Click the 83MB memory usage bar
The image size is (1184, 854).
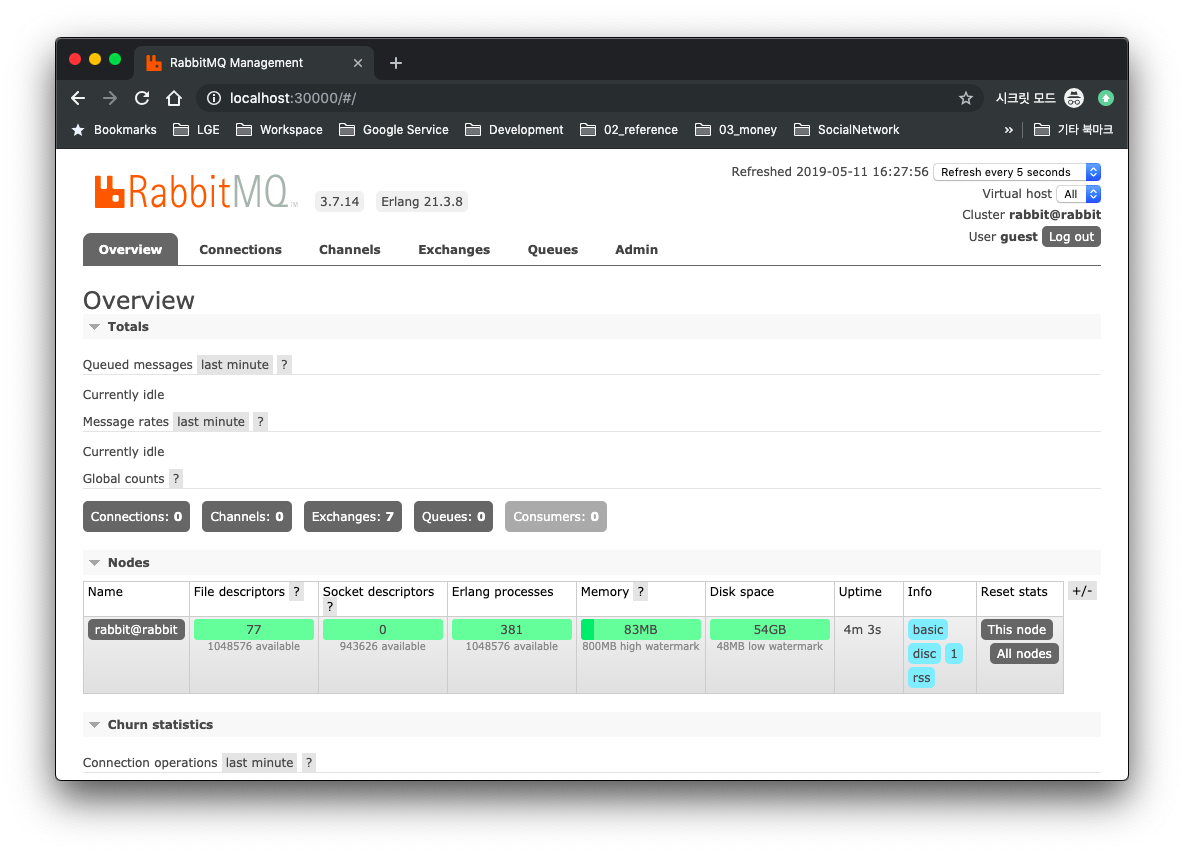tap(640, 630)
